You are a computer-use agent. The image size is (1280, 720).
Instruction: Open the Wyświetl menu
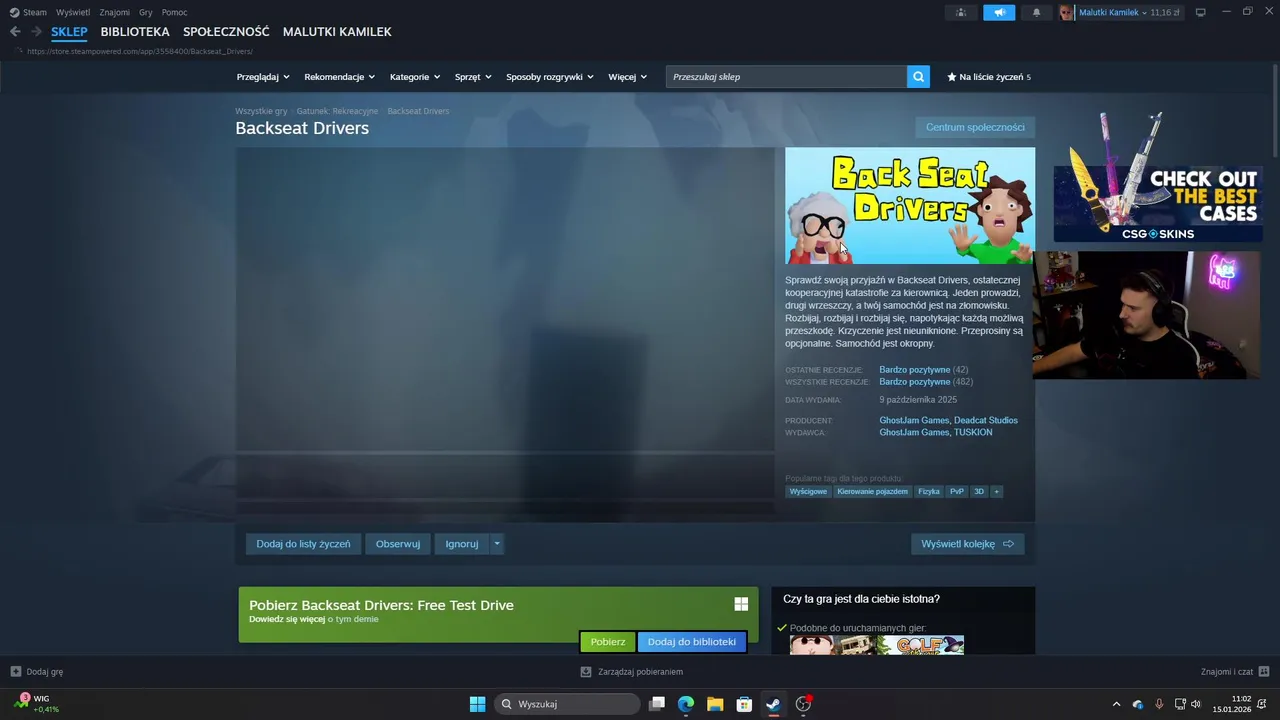point(73,12)
